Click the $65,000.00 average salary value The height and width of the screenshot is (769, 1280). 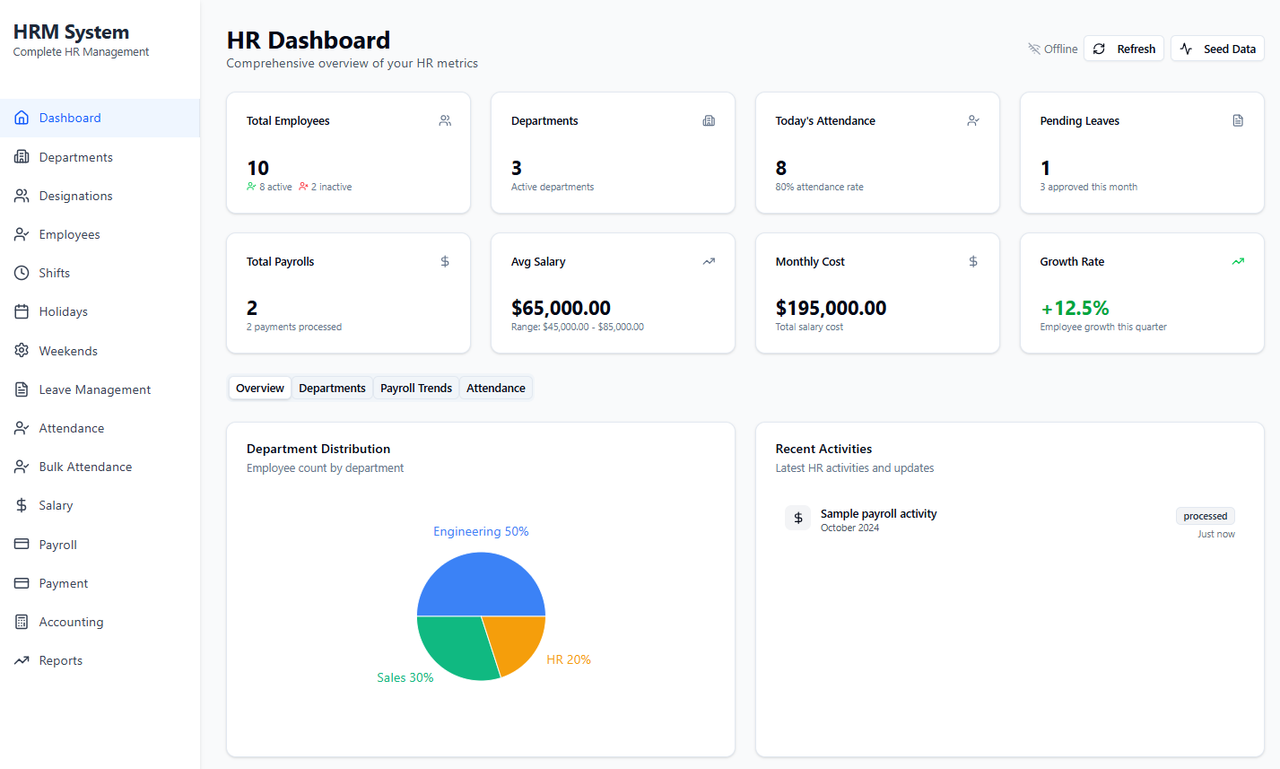coord(561,308)
